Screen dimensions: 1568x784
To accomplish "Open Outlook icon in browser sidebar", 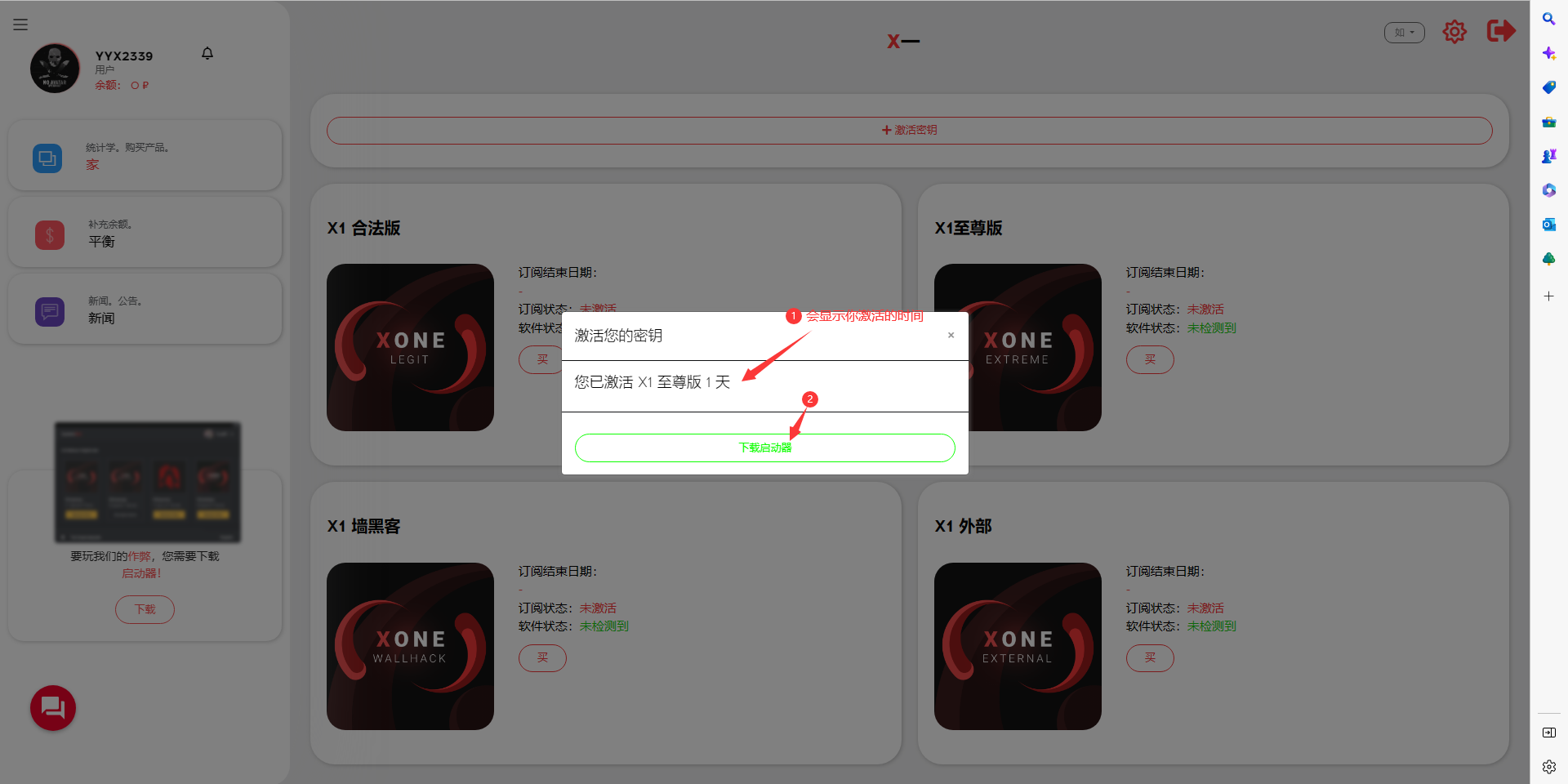I will (1548, 225).
